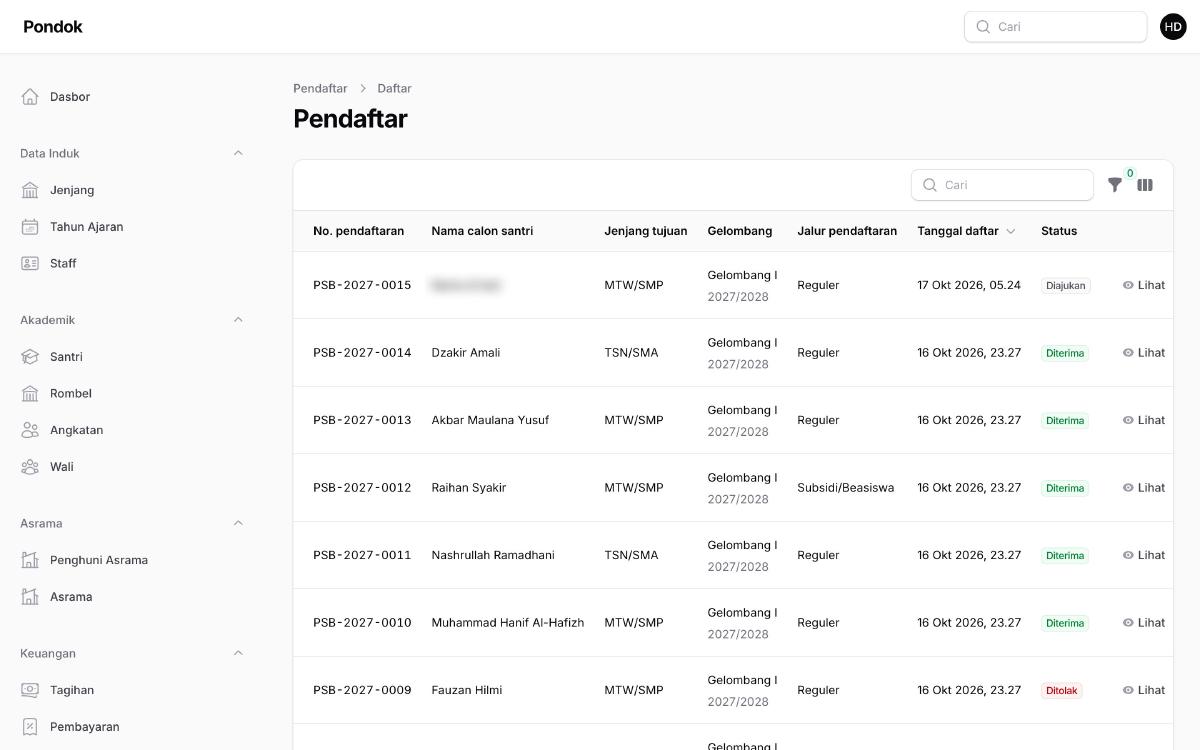Screen dimensions: 1200x750
Task: Open the Jenjang page icon
Action: (x=30, y=190)
